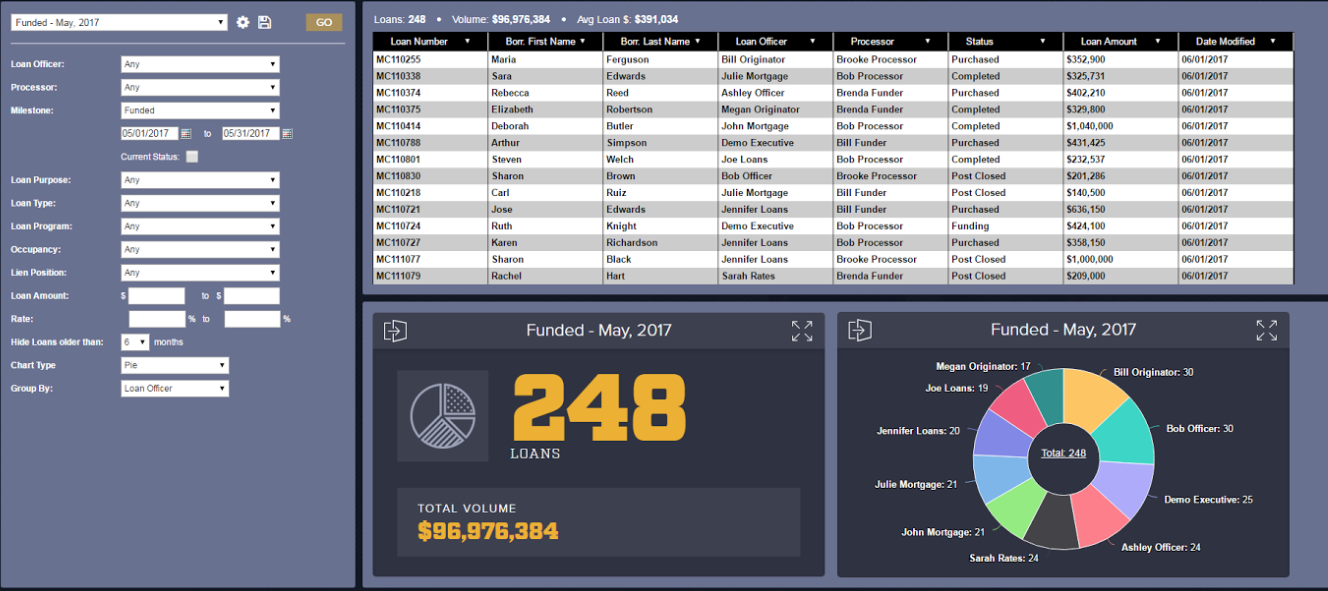Screen dimensions: 1328x591
Task: Open Hide Loans older than months dropdown
Action: click(x=135, y=342)
